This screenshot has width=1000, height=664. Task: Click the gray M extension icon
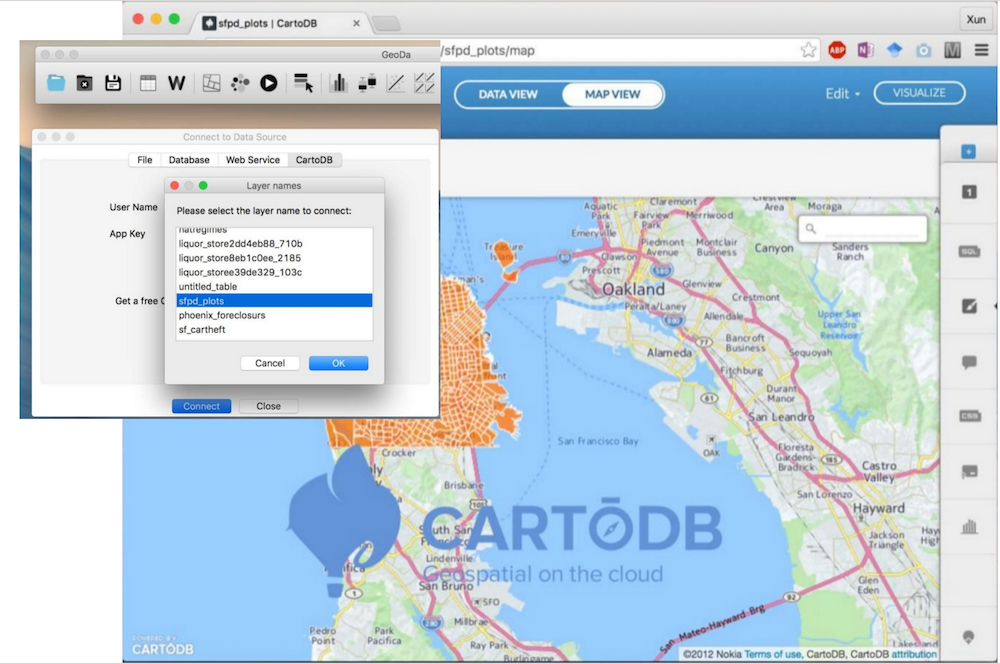click(952, 50)
